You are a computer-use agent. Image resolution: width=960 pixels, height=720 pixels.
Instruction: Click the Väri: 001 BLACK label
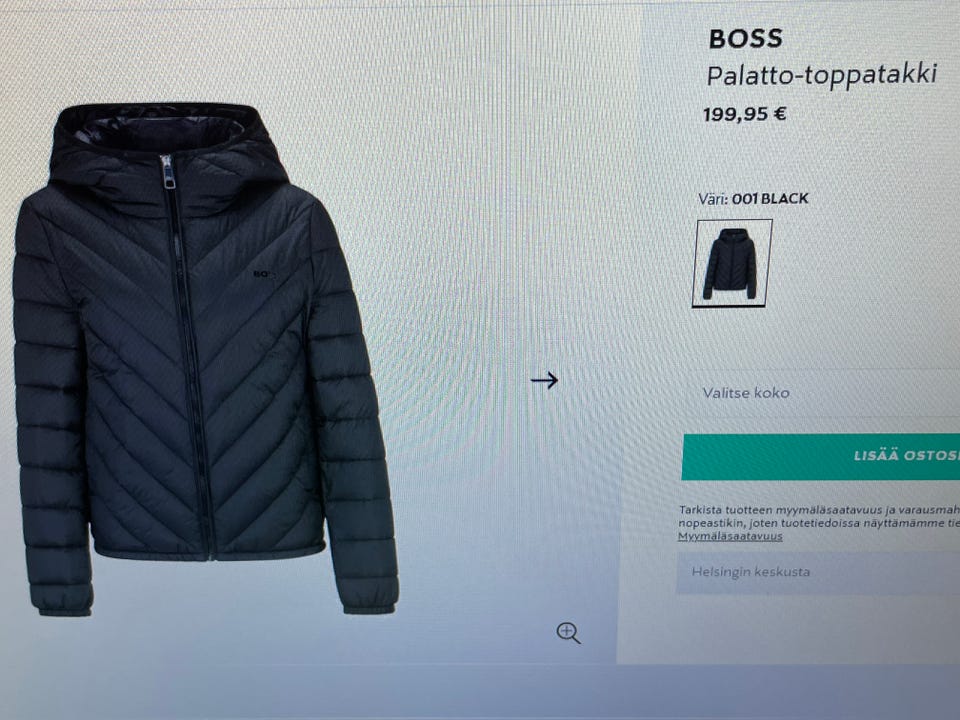tap(754, 198)
